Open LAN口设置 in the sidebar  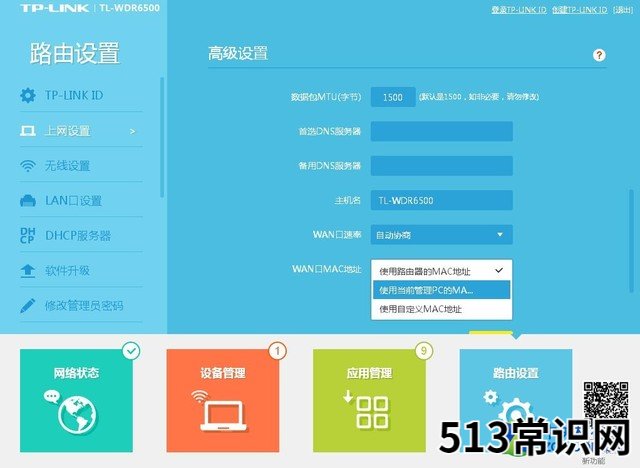pos(81,201)
